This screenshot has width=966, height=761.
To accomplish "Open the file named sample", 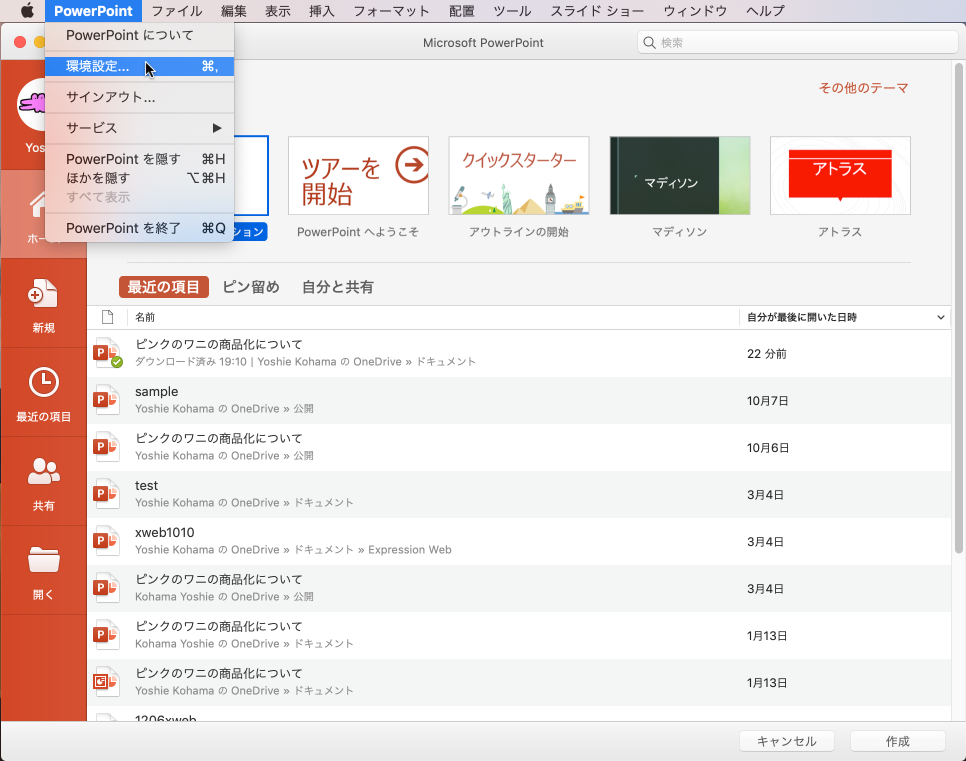I will tap(518, 400).
